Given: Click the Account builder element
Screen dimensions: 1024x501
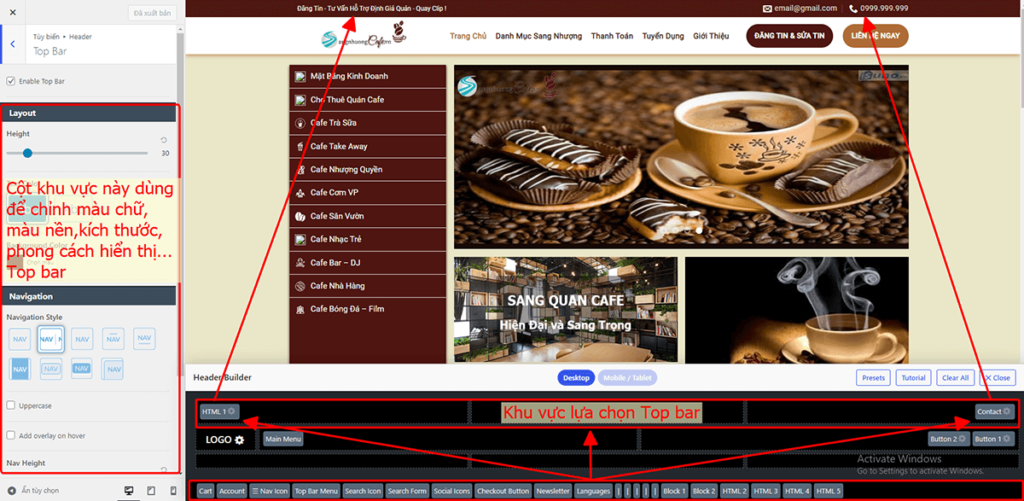Looking at the screenshot, I should pos(232,491).
